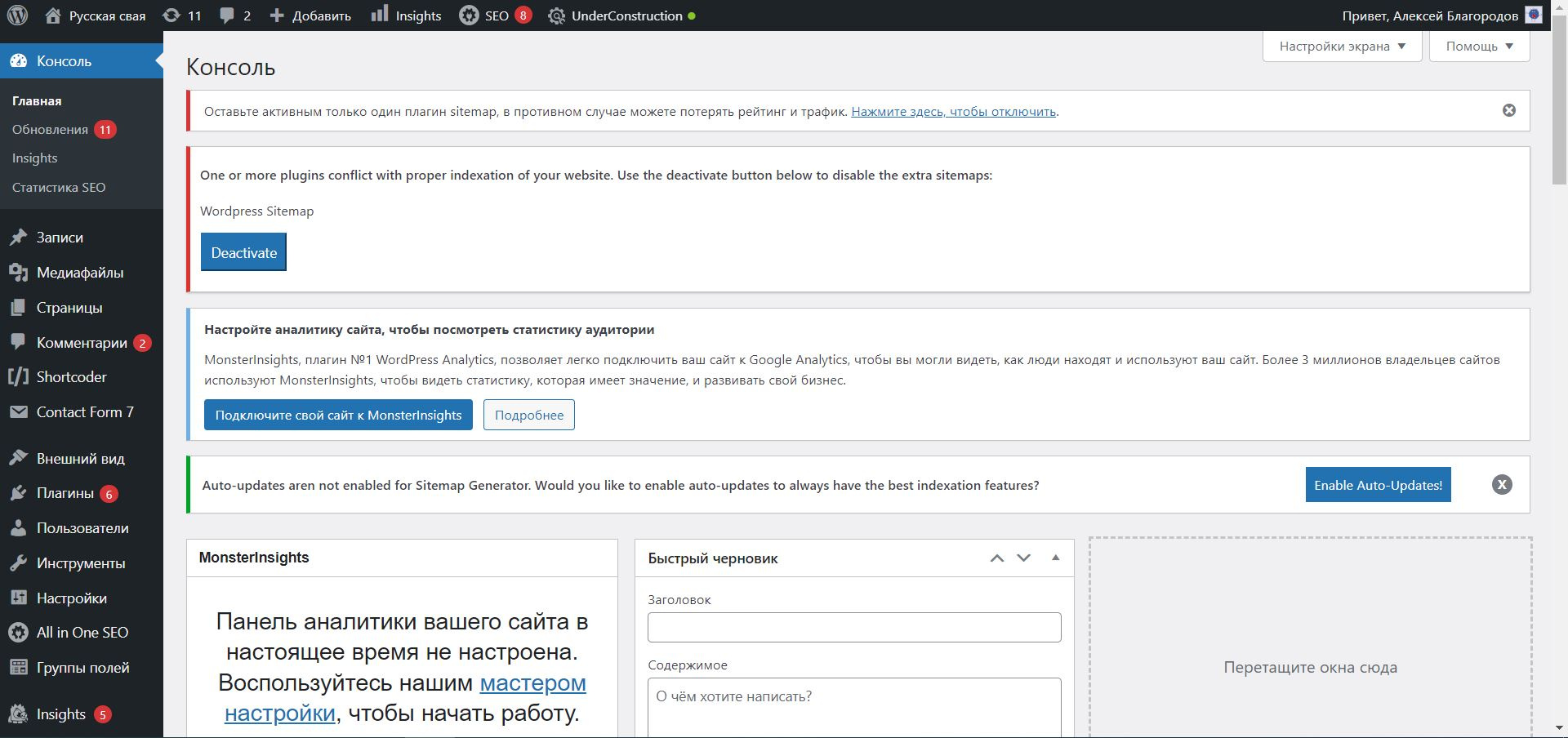1568x738 pixels.
Task: Open the Русская свая site menu
Action: pos(96,16)
